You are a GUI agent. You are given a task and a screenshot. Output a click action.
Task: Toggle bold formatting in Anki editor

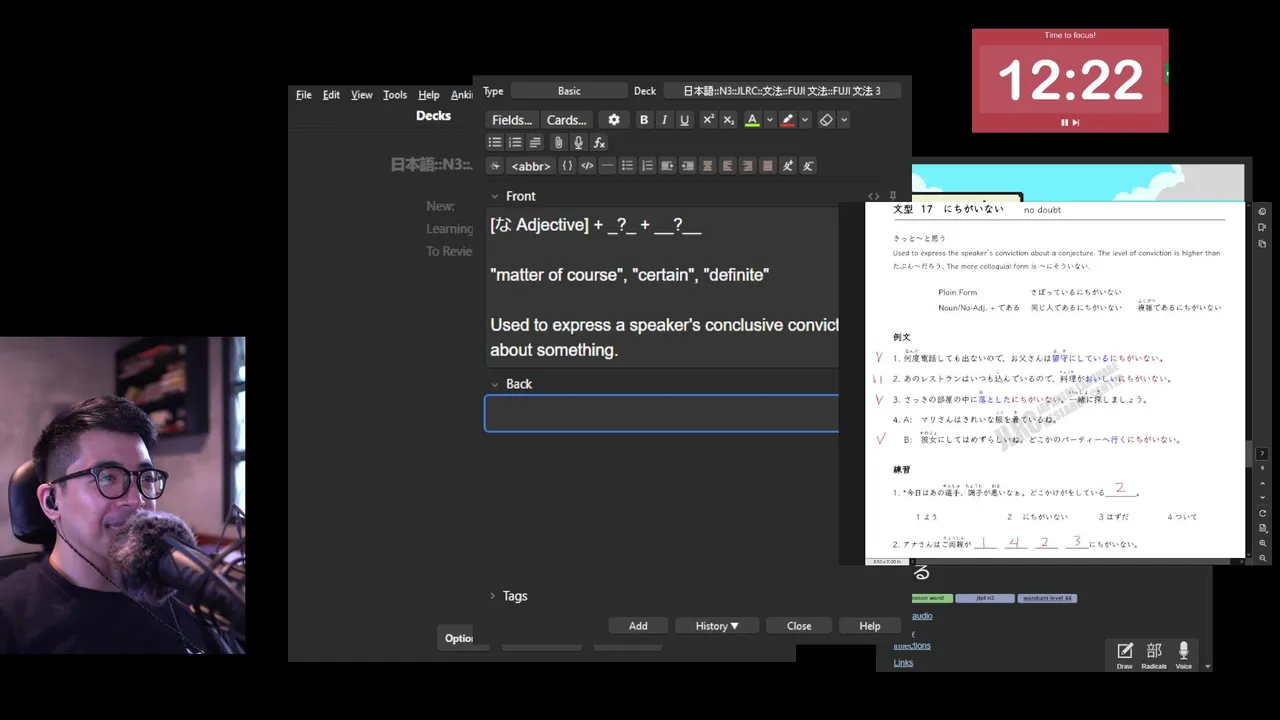(x=644, y=120)
